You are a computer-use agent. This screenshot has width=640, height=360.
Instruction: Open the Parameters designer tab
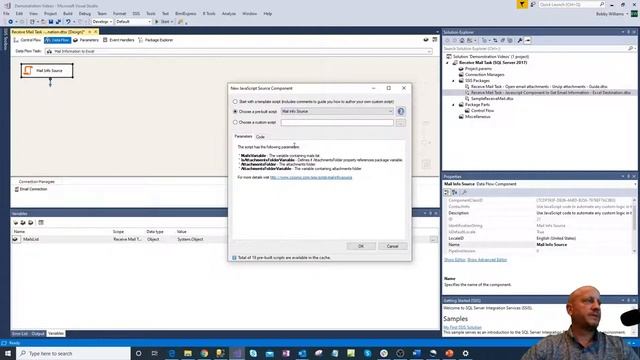tap(86, 40)
